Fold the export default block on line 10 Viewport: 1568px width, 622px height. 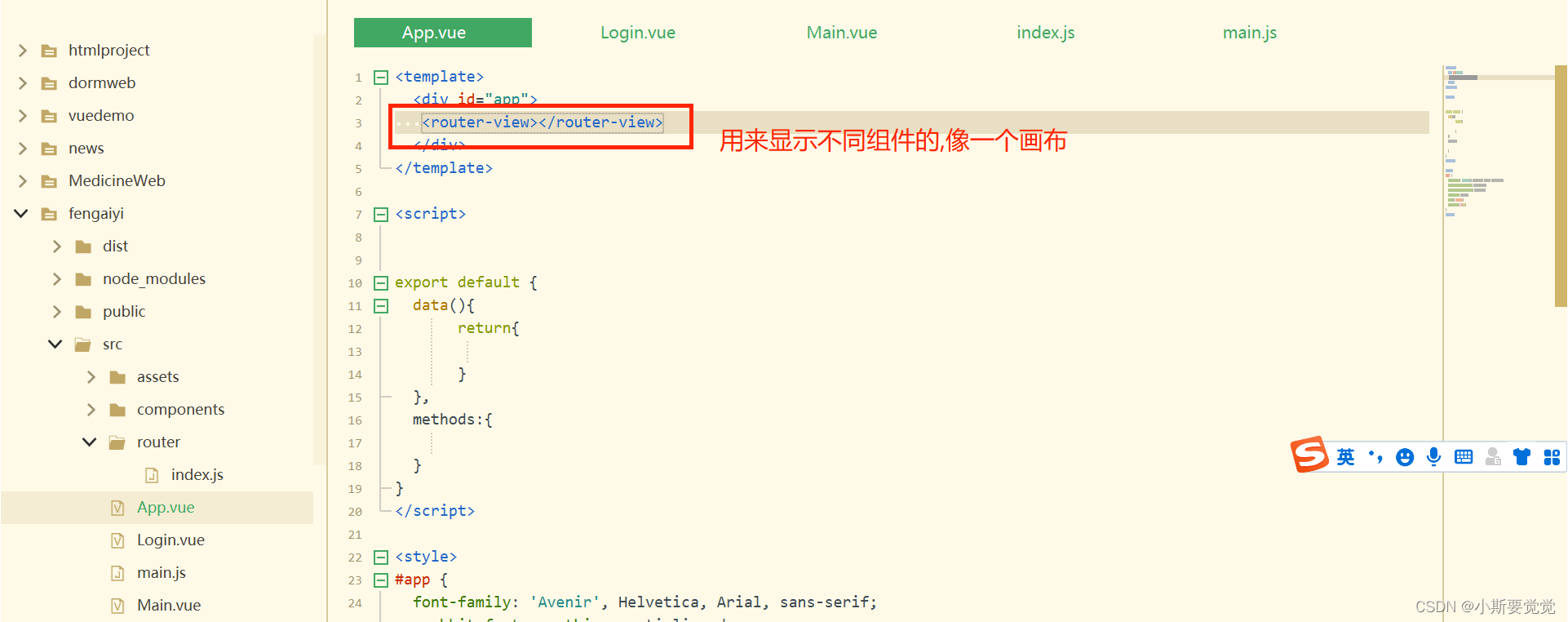pos(381,283)
